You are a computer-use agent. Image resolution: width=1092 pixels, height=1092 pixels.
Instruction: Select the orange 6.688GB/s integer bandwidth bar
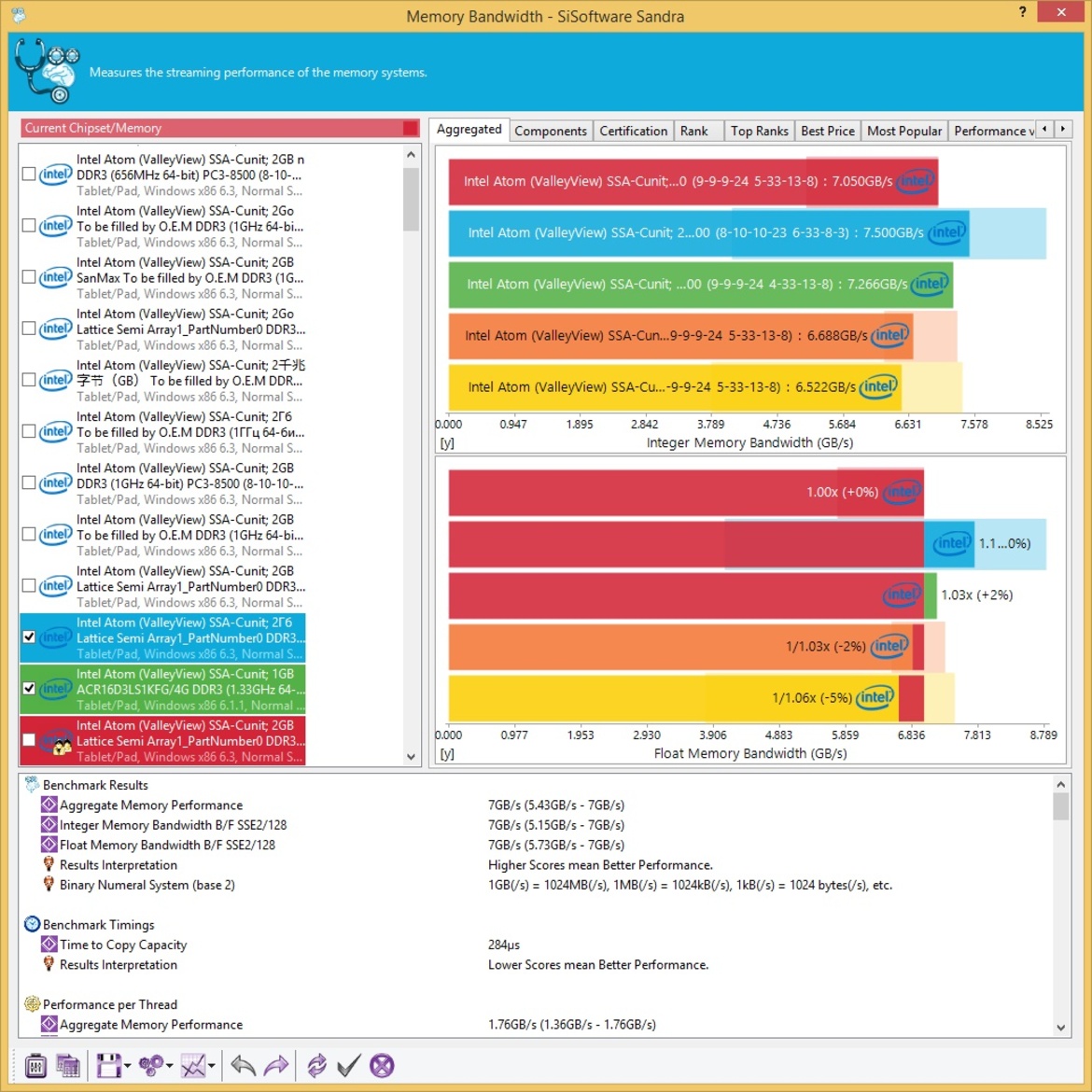click(680, 336)
